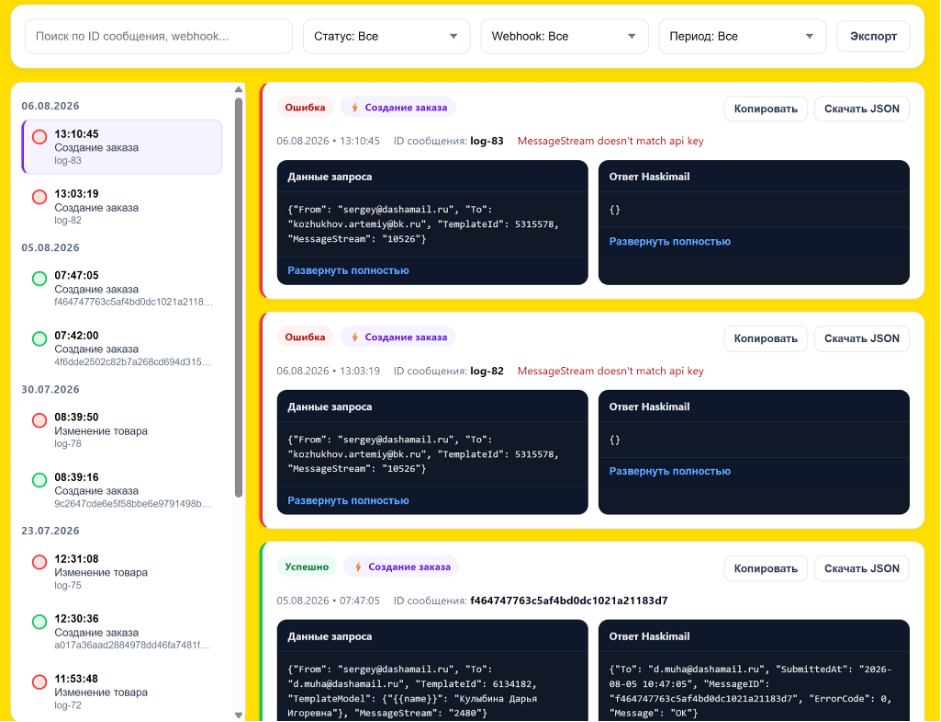The width and height of the screenshot is (941, 722).
Task: Click red status circle for log-82 entry
Action: tap(40, 197)
